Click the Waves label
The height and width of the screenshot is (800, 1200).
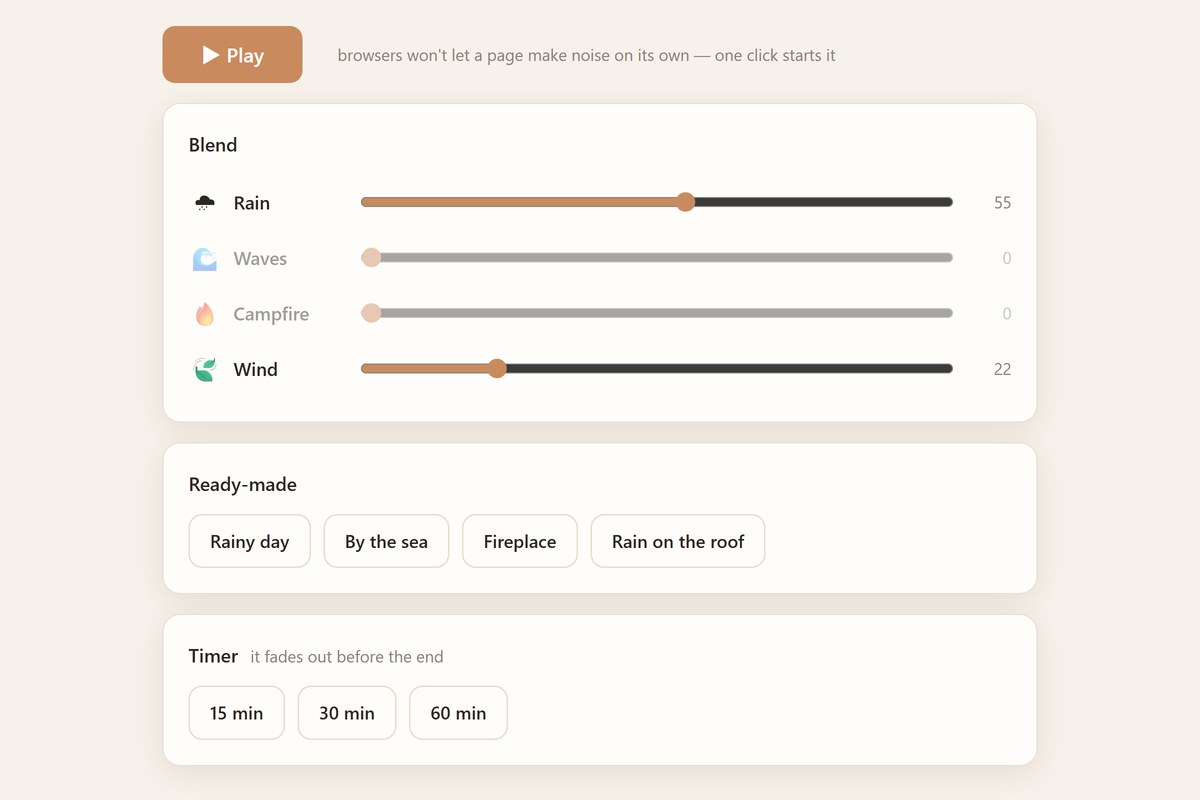(x=260, y=259)
